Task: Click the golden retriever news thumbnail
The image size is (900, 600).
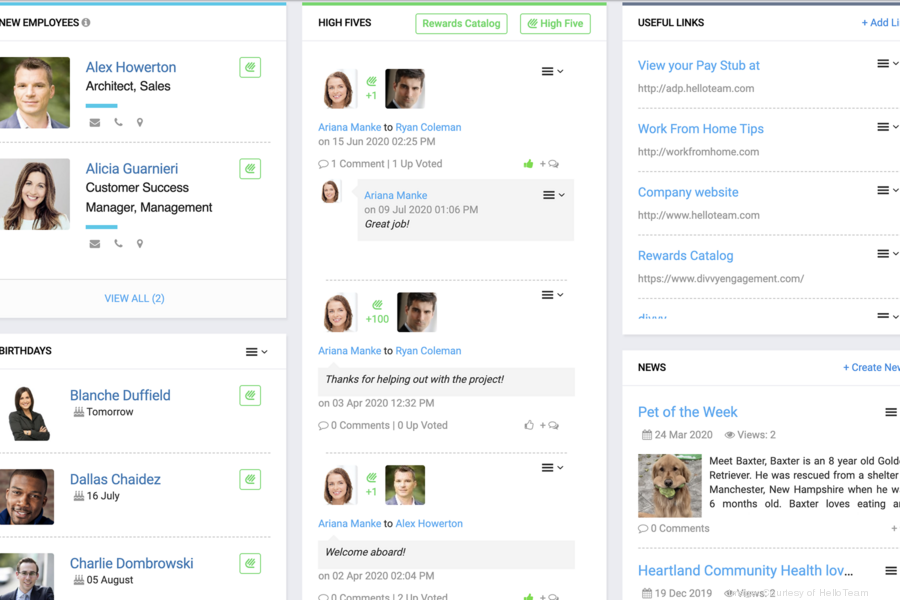Action: click(669, 486)
